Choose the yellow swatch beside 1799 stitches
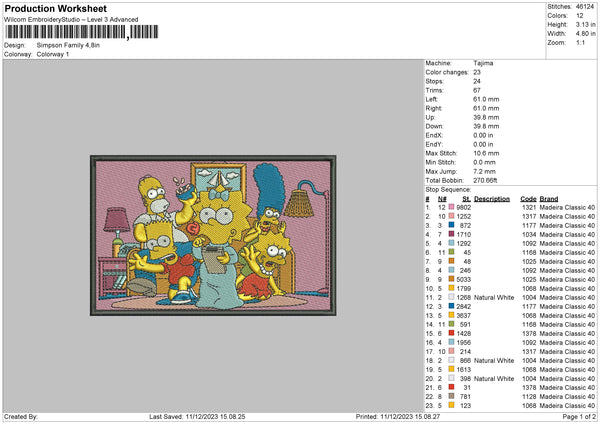Screen dimensions: 600x424 pyautogui.click(x=452, y=288)
